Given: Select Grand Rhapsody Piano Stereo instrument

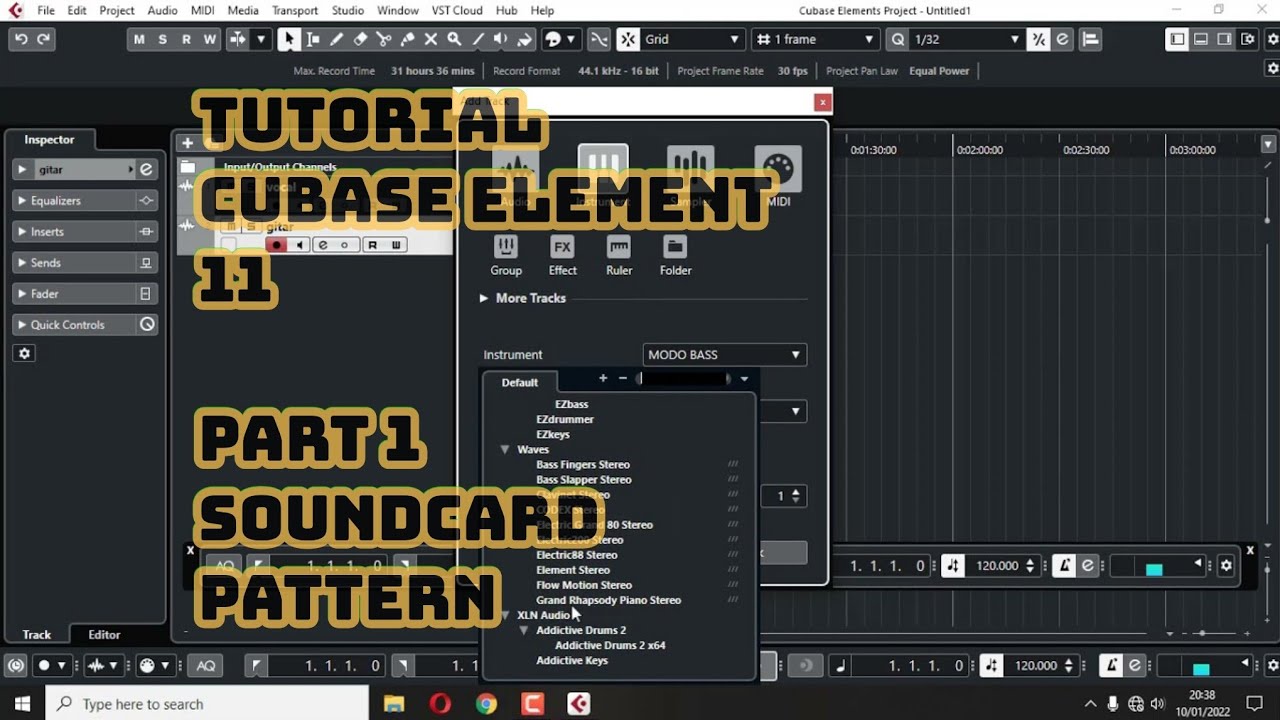Looking at the screenshot, I should [x=608, y=600].
